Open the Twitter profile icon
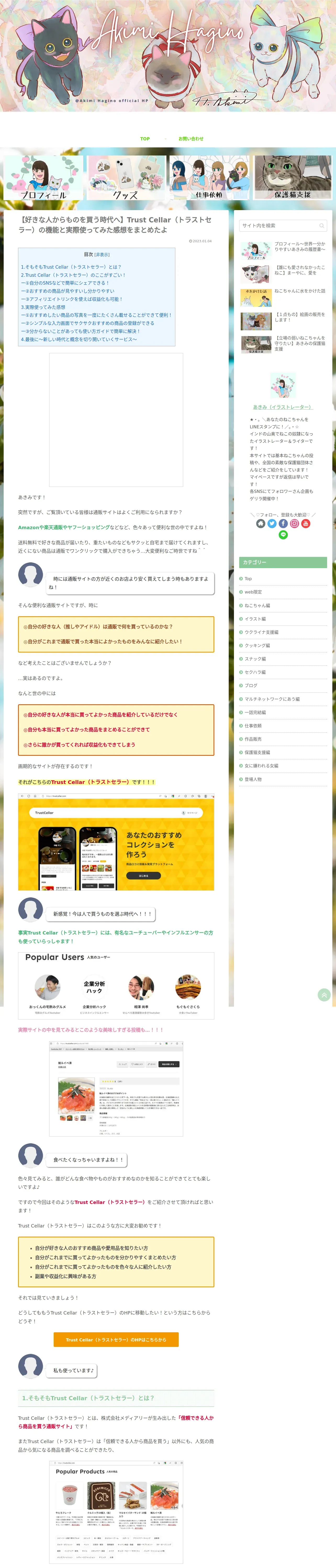This screenshot has width=336, height=1568. pos(272,523)
